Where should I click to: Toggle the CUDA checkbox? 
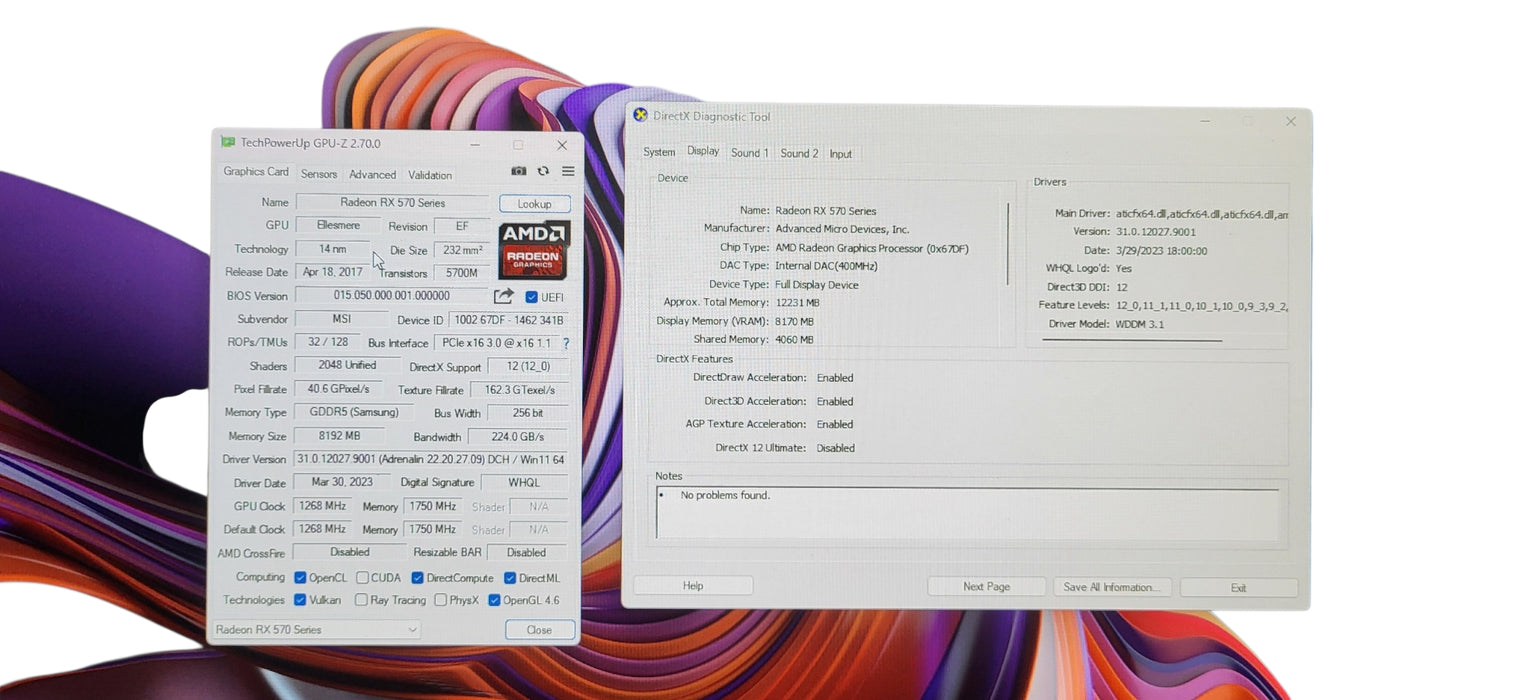[363, 578]
